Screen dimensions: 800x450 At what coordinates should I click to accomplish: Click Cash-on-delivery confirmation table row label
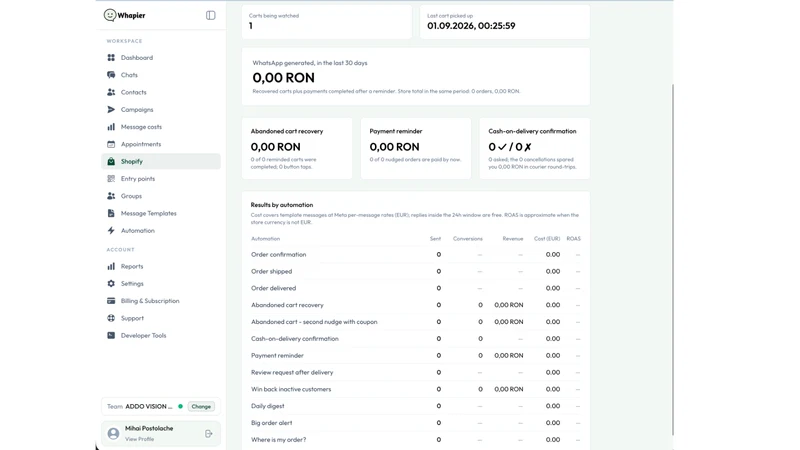click(x=295, y=339)
